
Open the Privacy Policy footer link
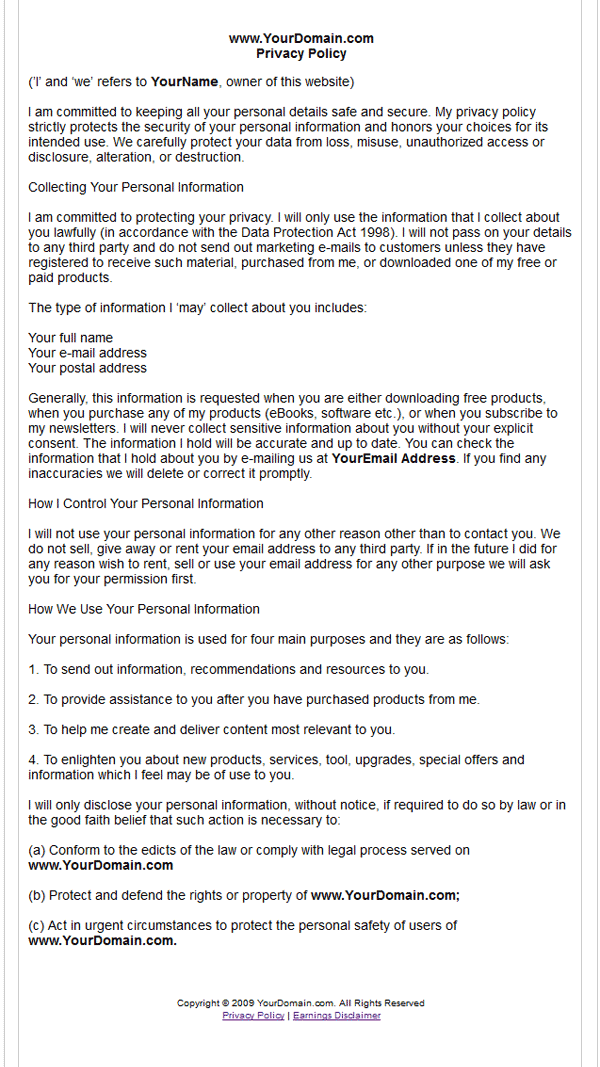253,1015
